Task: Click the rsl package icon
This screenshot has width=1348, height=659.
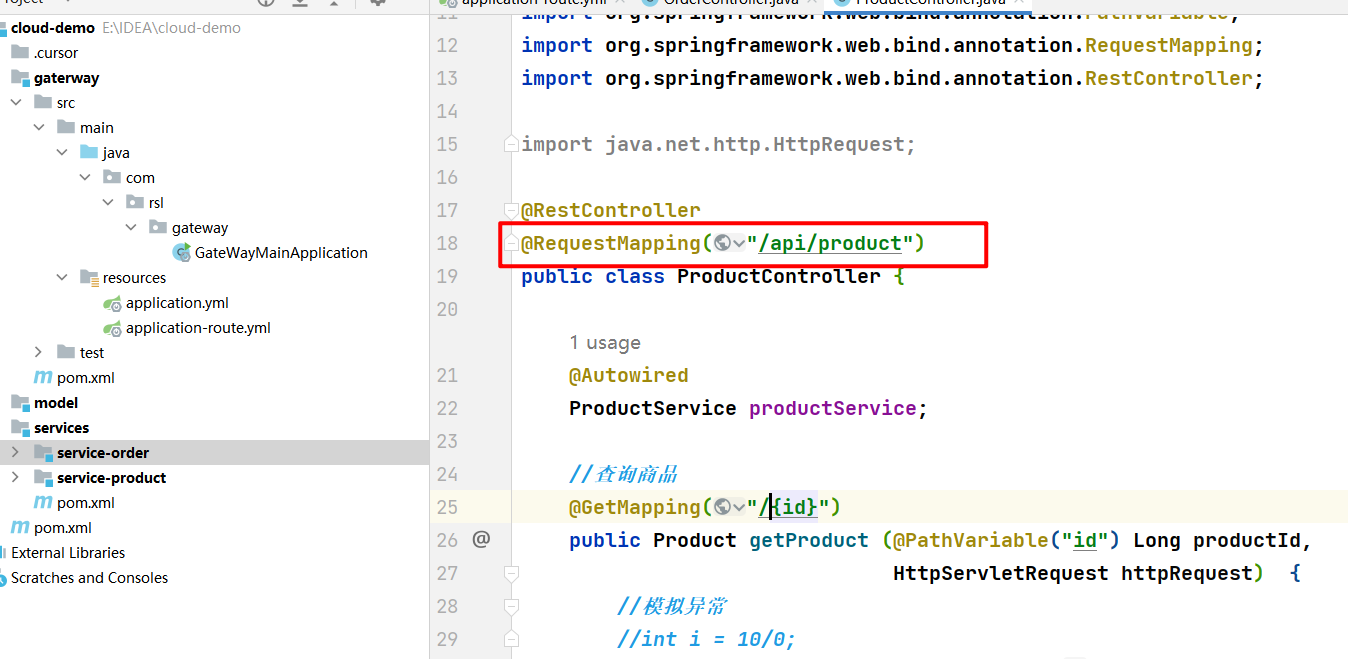Action: (135, 202)
